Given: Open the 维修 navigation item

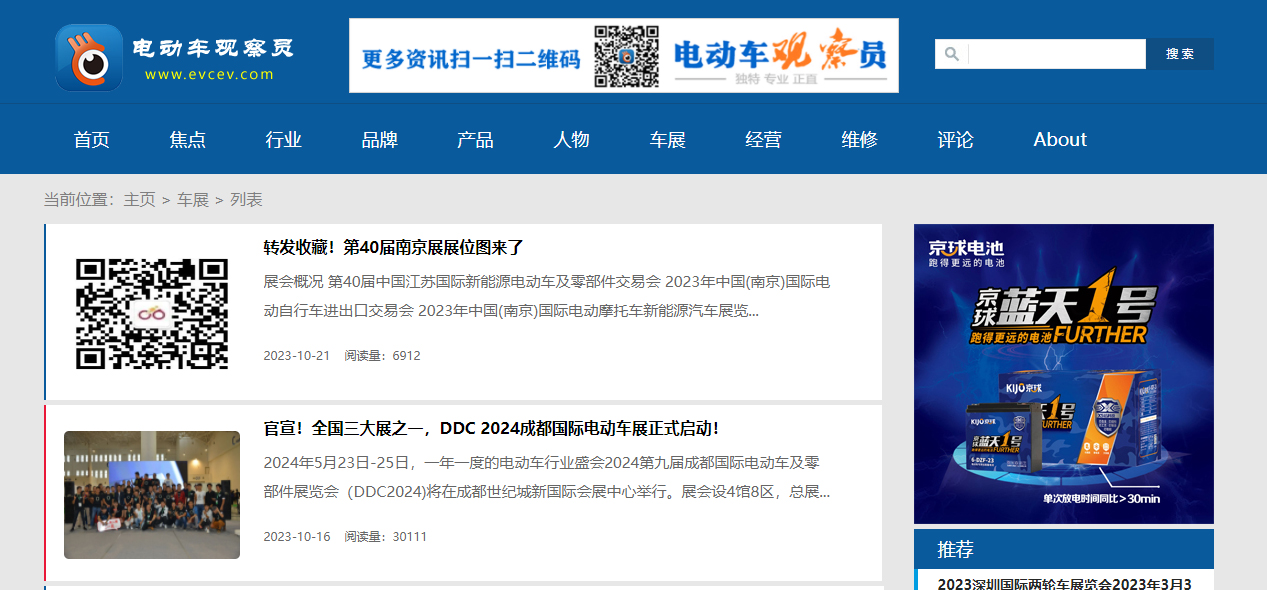Looking at the screenshot, I should [859, 139].
